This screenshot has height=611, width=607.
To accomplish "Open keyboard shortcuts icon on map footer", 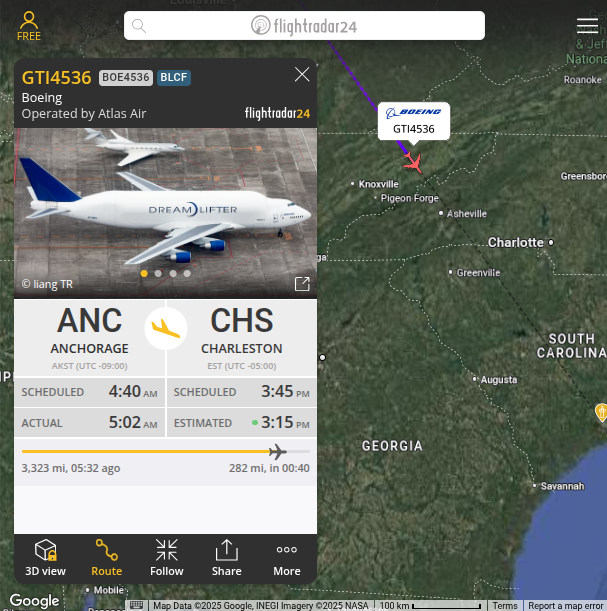I will (x=136, y=605).
